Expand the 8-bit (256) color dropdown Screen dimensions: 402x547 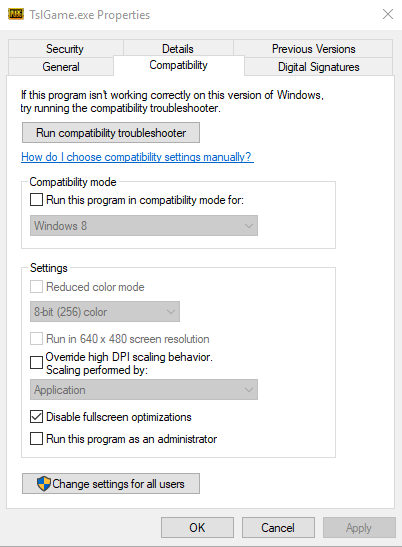105,312
